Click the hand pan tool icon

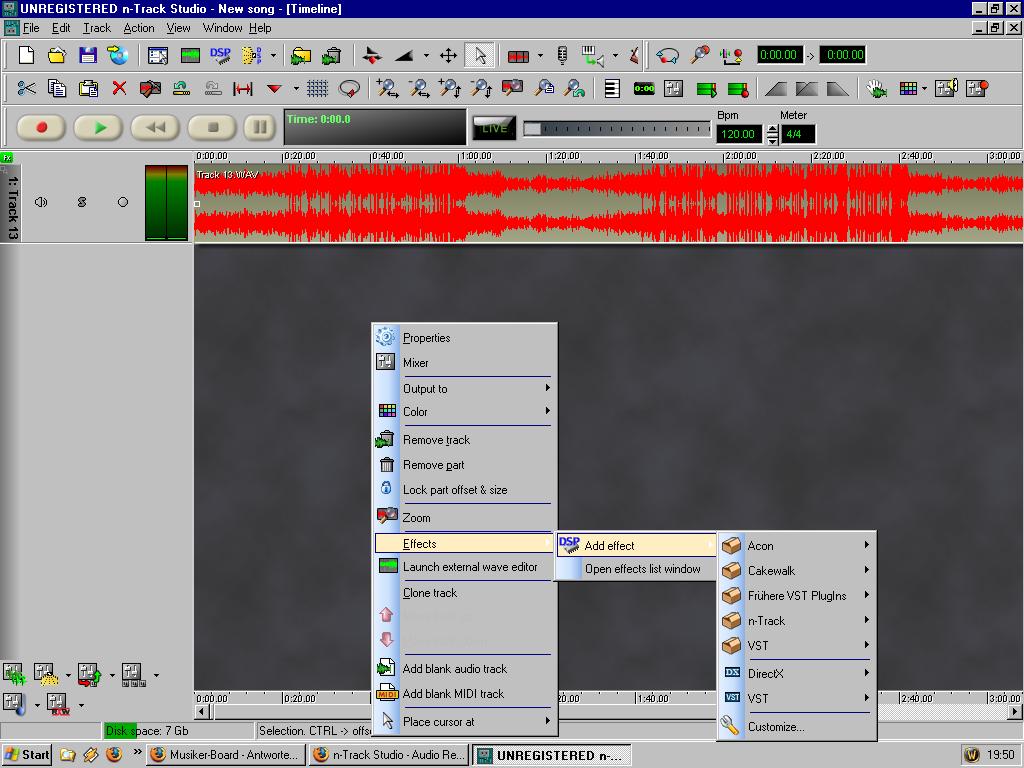pos(876,88)
